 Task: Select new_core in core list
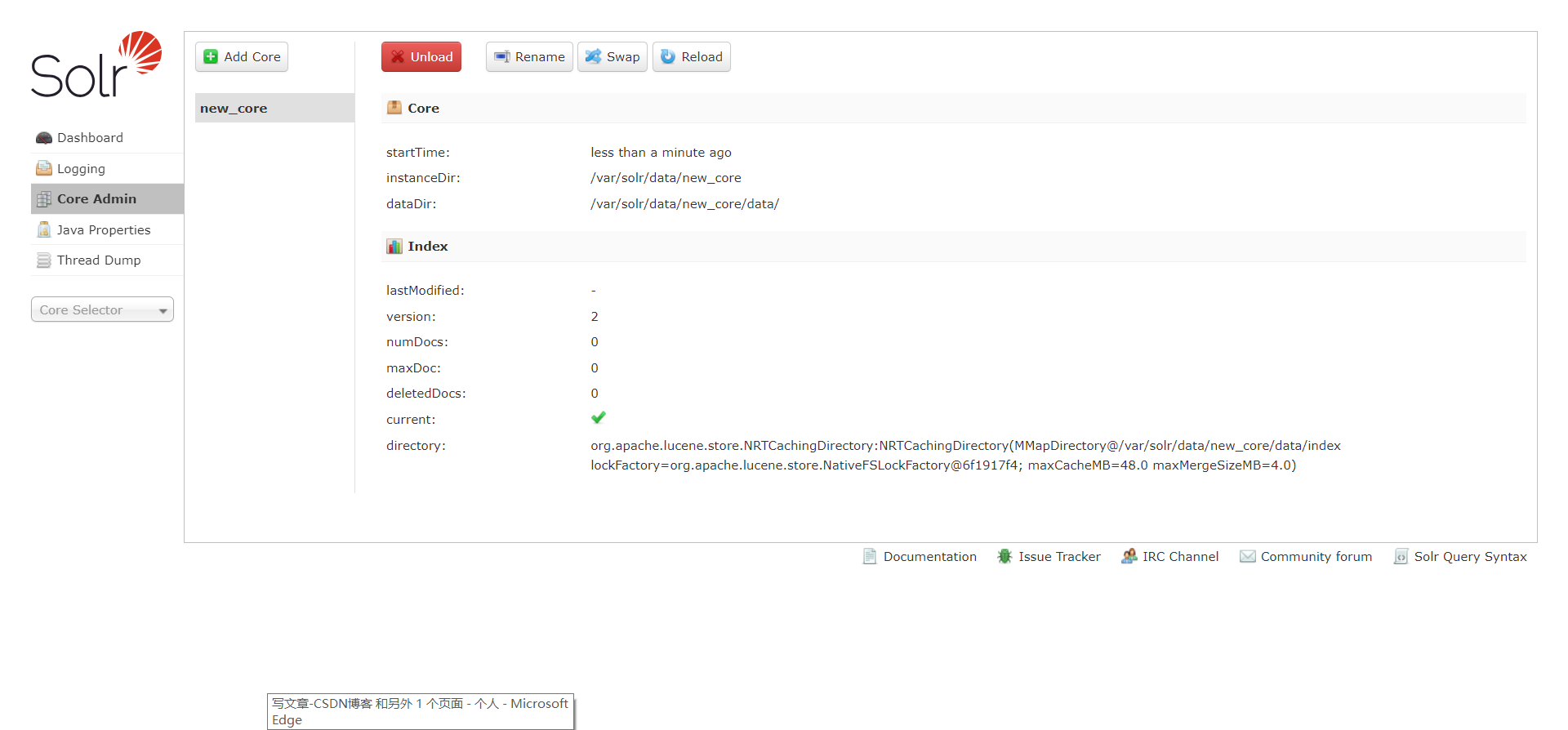274,108
